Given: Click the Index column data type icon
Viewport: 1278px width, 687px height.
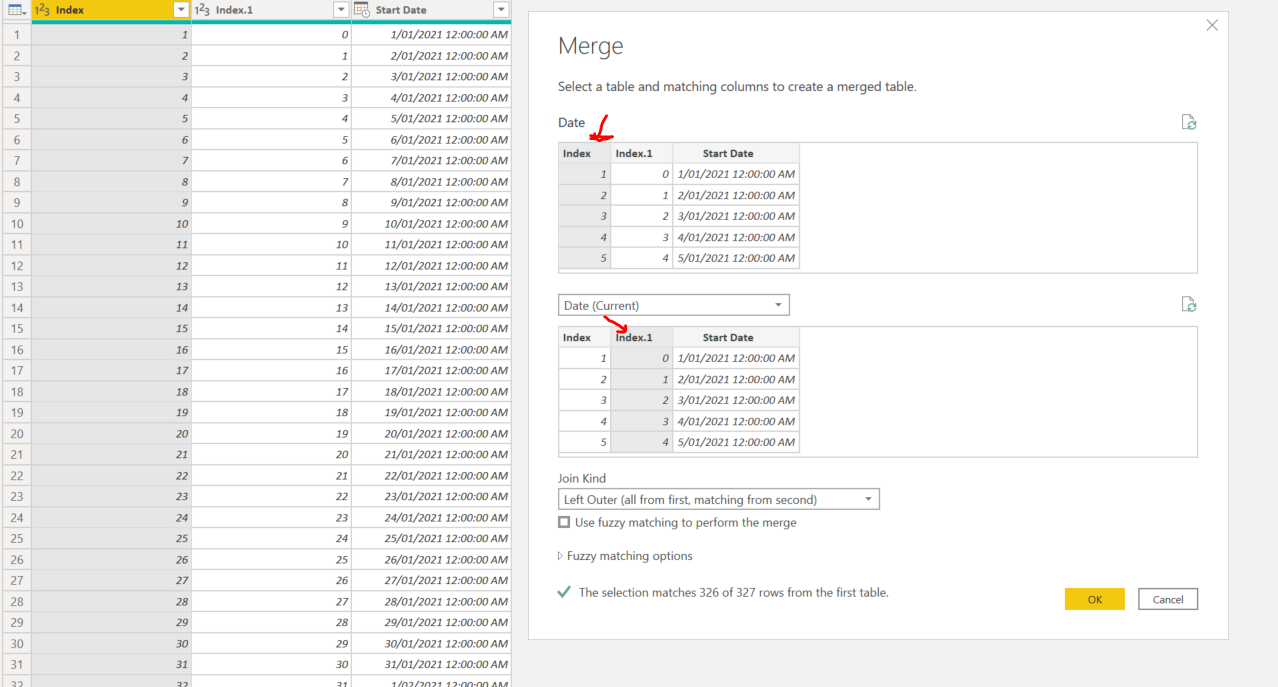Looking at the screenshot, I should (42, 10).
